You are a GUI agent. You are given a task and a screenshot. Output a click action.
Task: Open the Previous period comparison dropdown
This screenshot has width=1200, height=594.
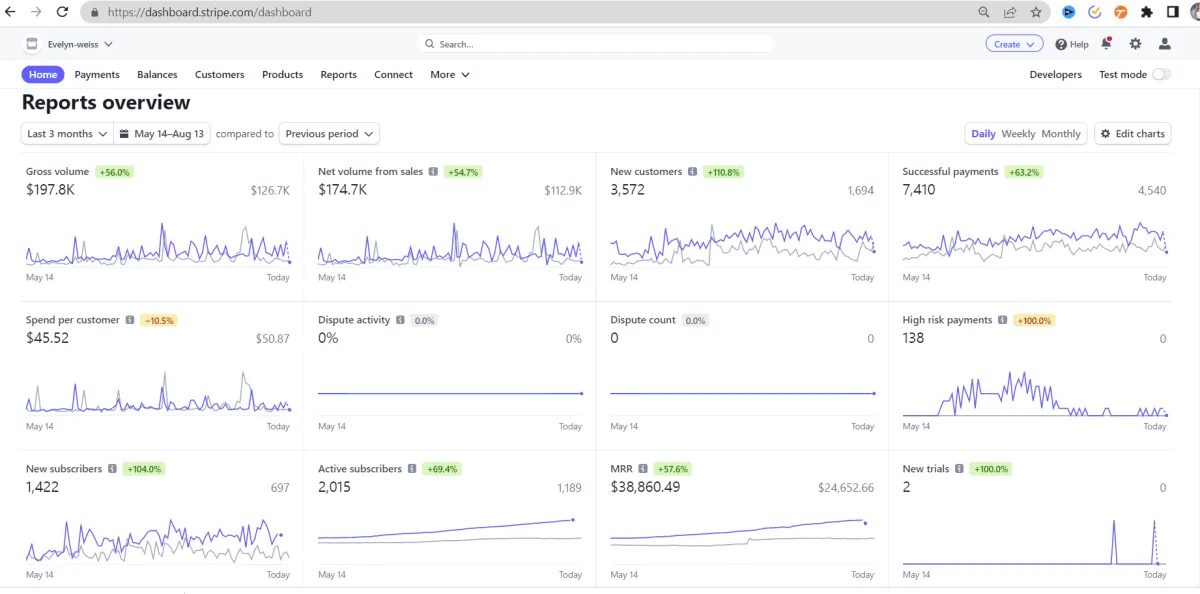pyautogui.click(x=329, y=134)
